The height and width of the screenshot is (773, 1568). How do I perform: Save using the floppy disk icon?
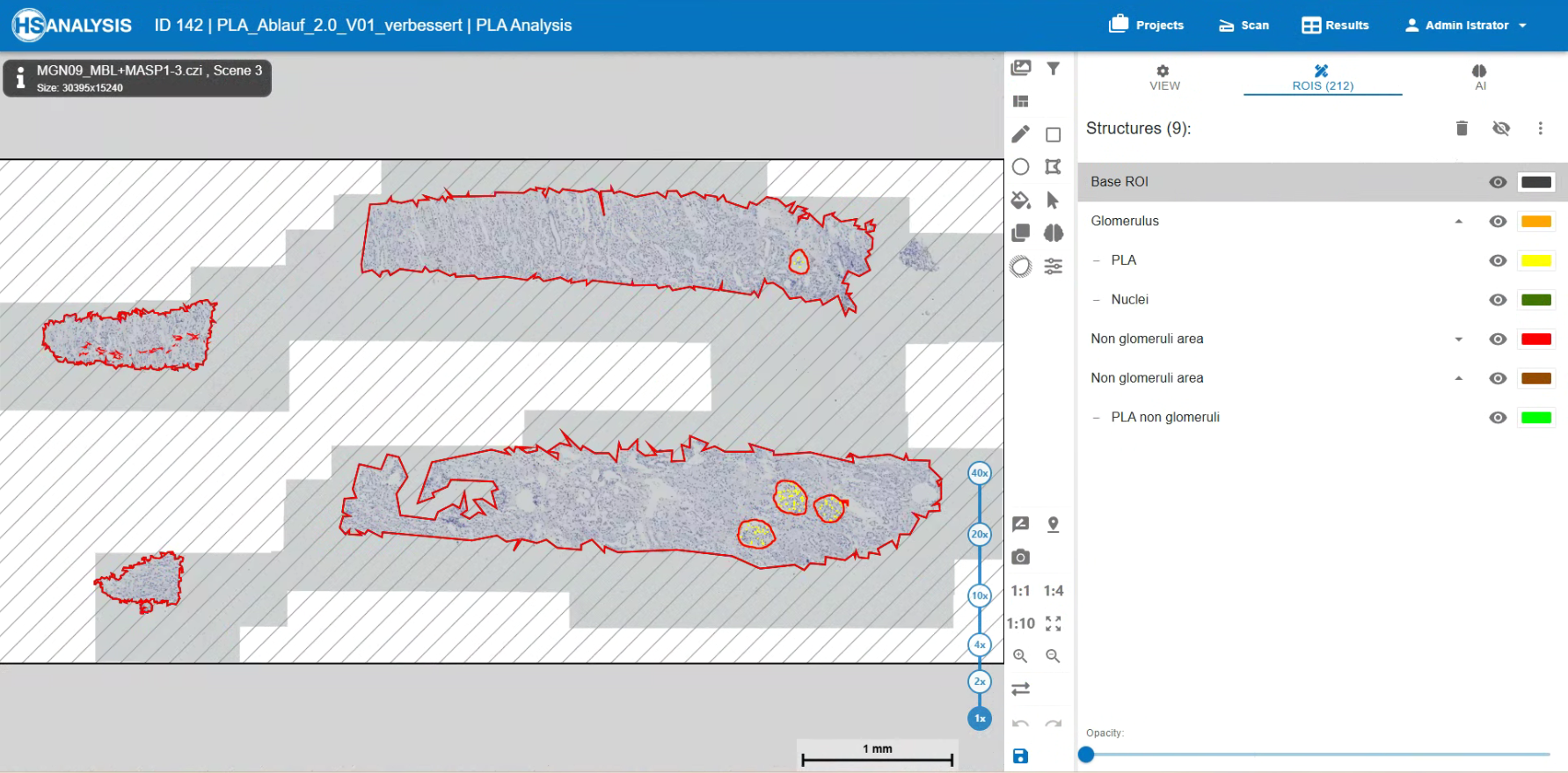coord(1020,755)
